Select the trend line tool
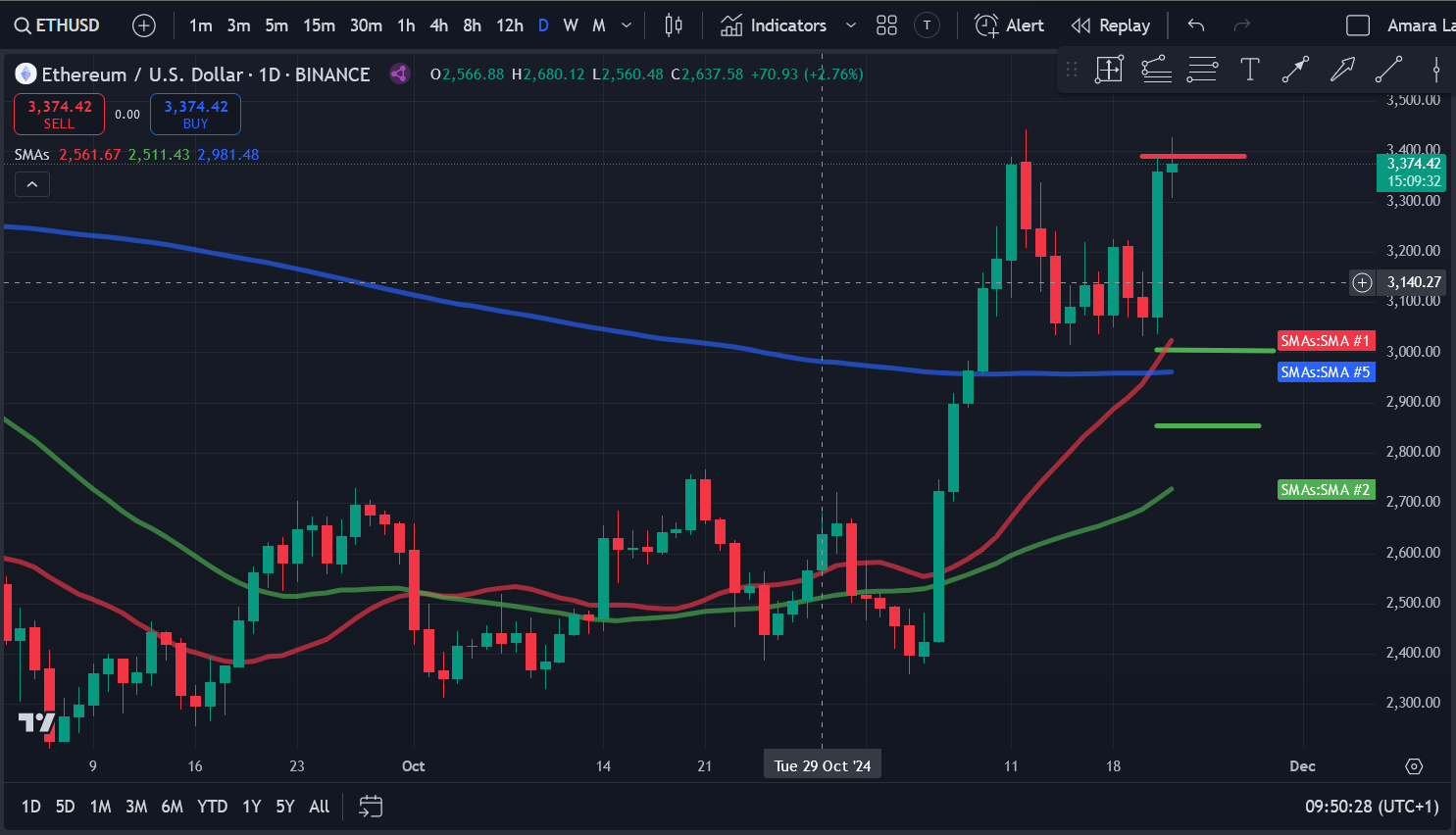Viewport: 1456px width, 835px height. [1388, 70]
